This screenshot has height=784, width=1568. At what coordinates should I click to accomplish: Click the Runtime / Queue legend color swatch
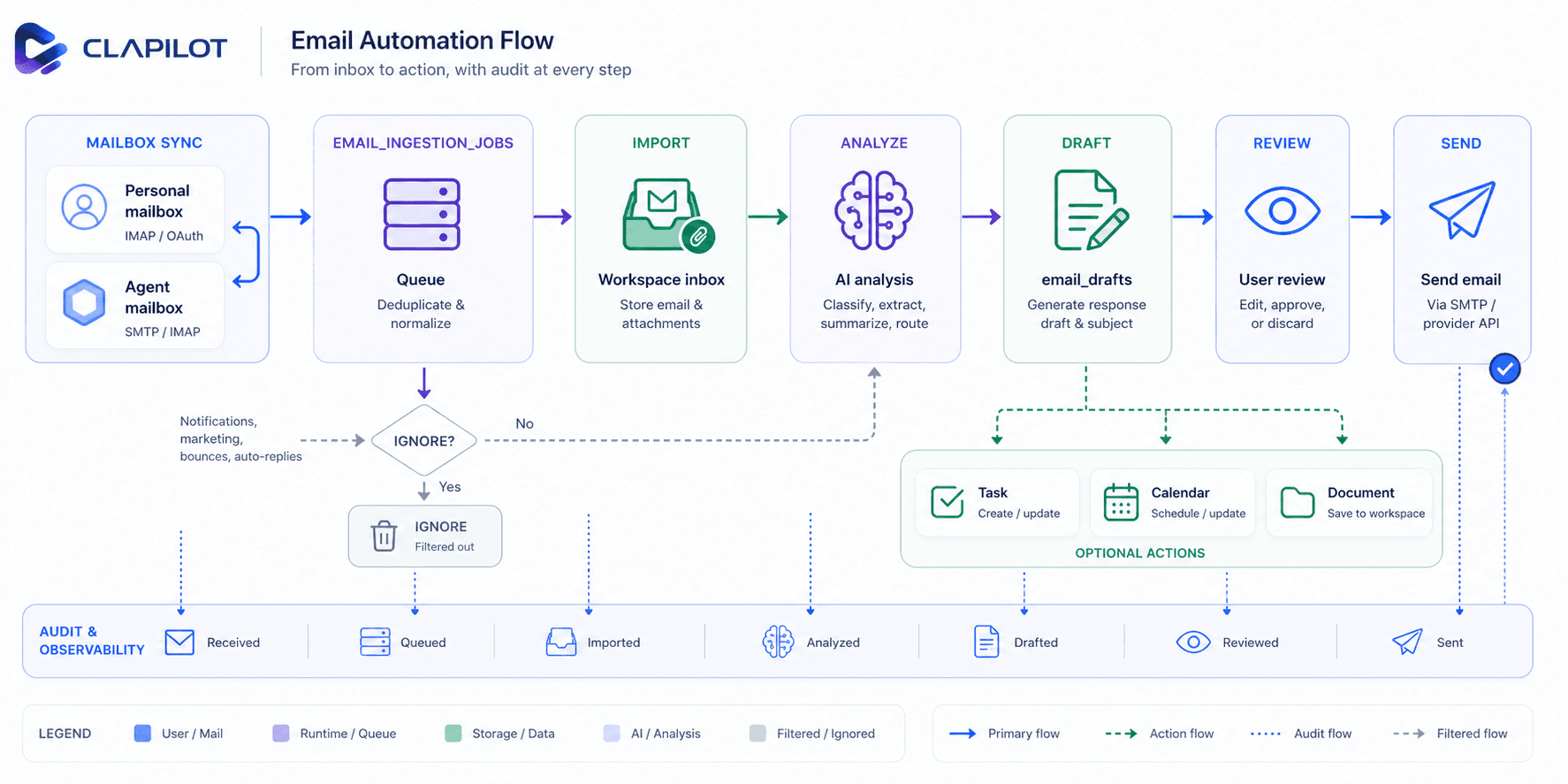281,733
